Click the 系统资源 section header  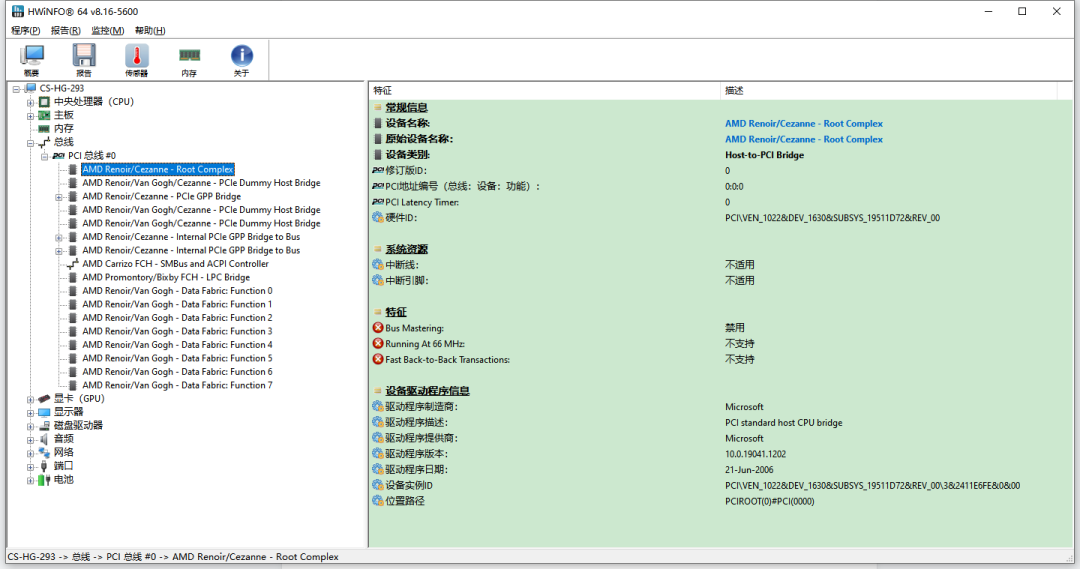coord(406,249)
